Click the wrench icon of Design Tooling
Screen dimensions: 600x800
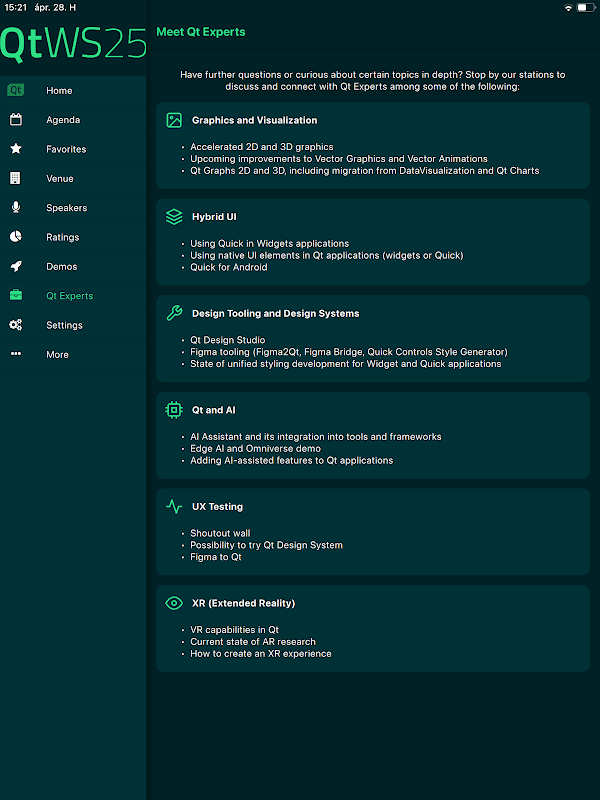pyautogui.click(x=174, y=313)
